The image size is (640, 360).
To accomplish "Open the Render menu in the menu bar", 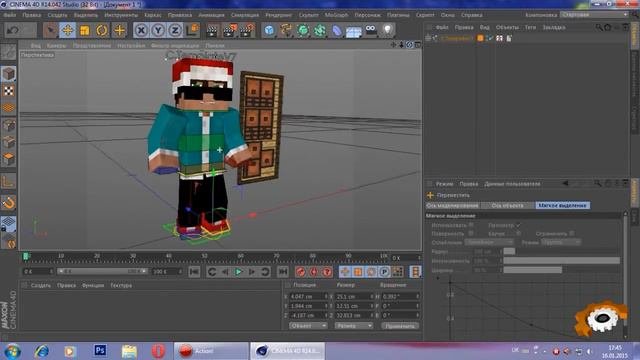I will tap(278, 15).
